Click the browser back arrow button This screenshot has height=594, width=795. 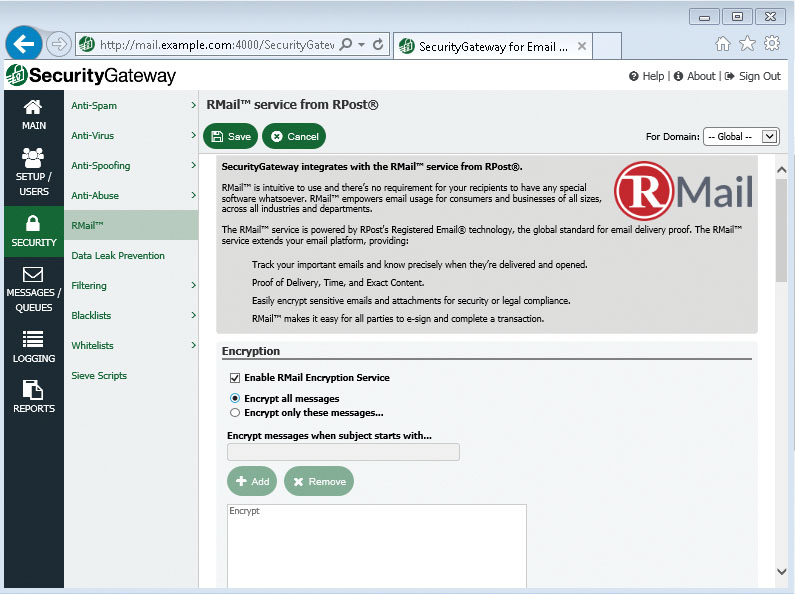23,44
